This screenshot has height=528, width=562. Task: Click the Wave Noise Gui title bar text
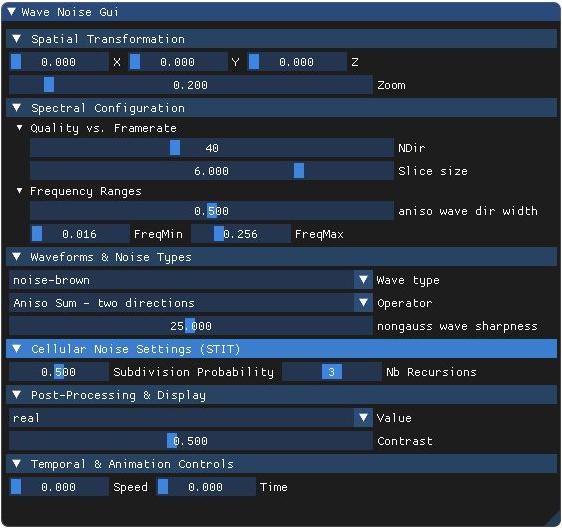point(70,12)
